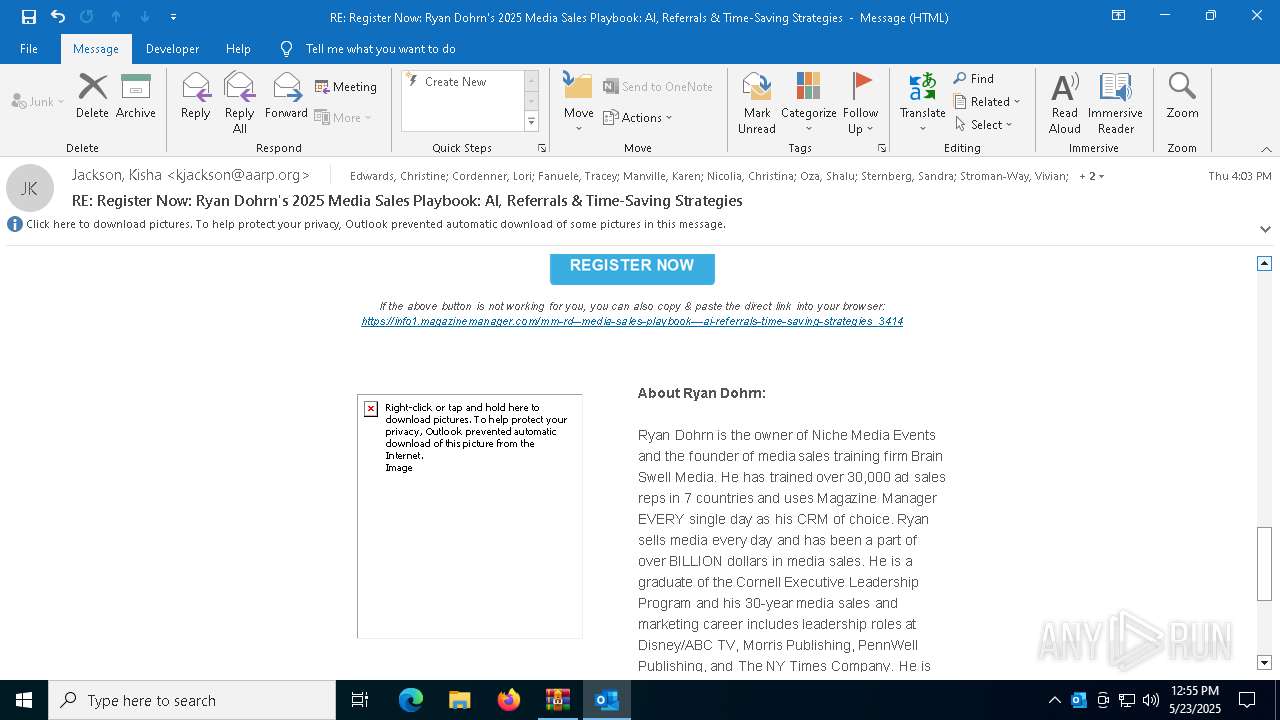Open Manage Quick Steps dialog launcher

(542, 148)
